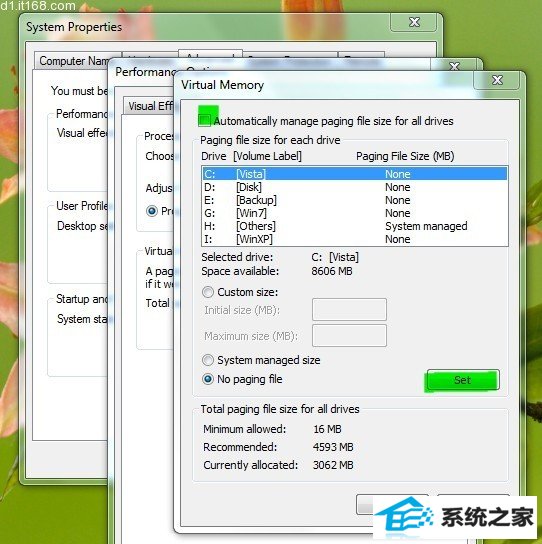Select drive G: [Win7] in list
The height and width of the screenshot is (544, 542).
[355, 213]
